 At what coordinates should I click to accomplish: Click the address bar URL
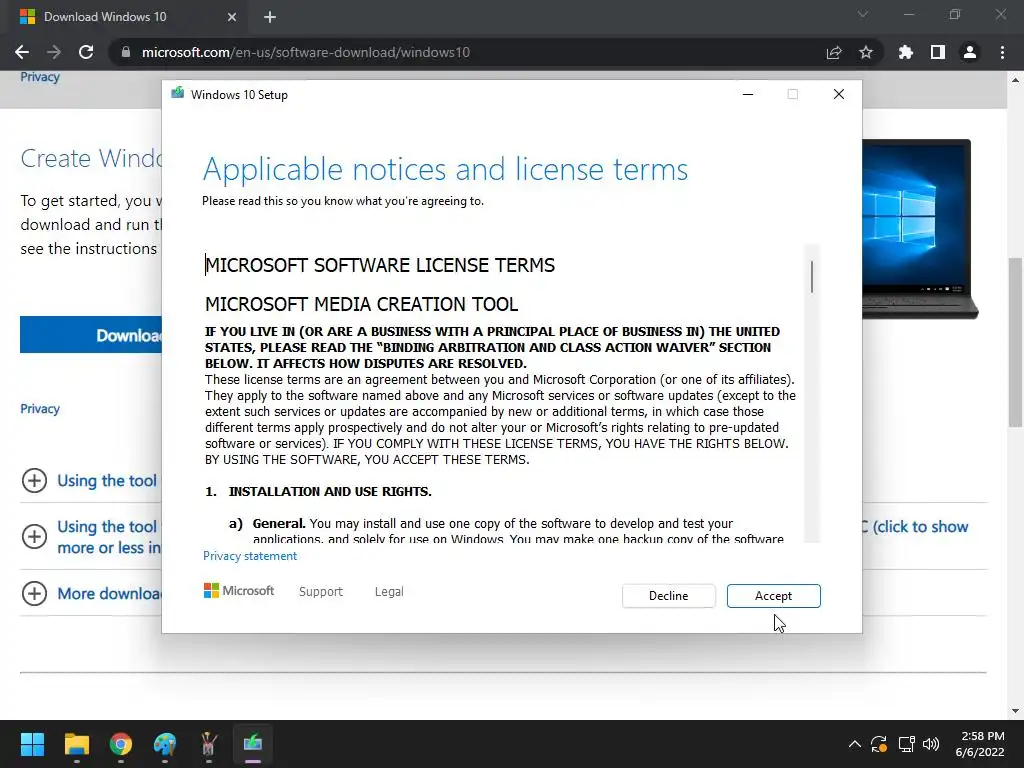pos(306,52)
